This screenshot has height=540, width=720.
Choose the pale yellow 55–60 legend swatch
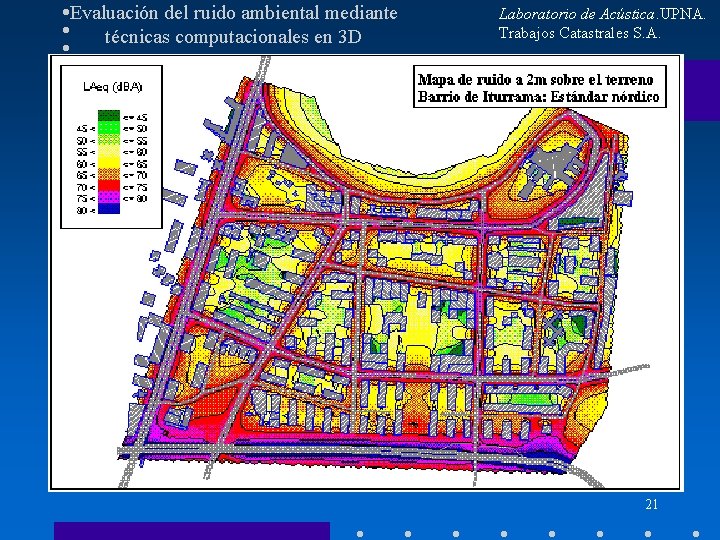click(109, 152)
